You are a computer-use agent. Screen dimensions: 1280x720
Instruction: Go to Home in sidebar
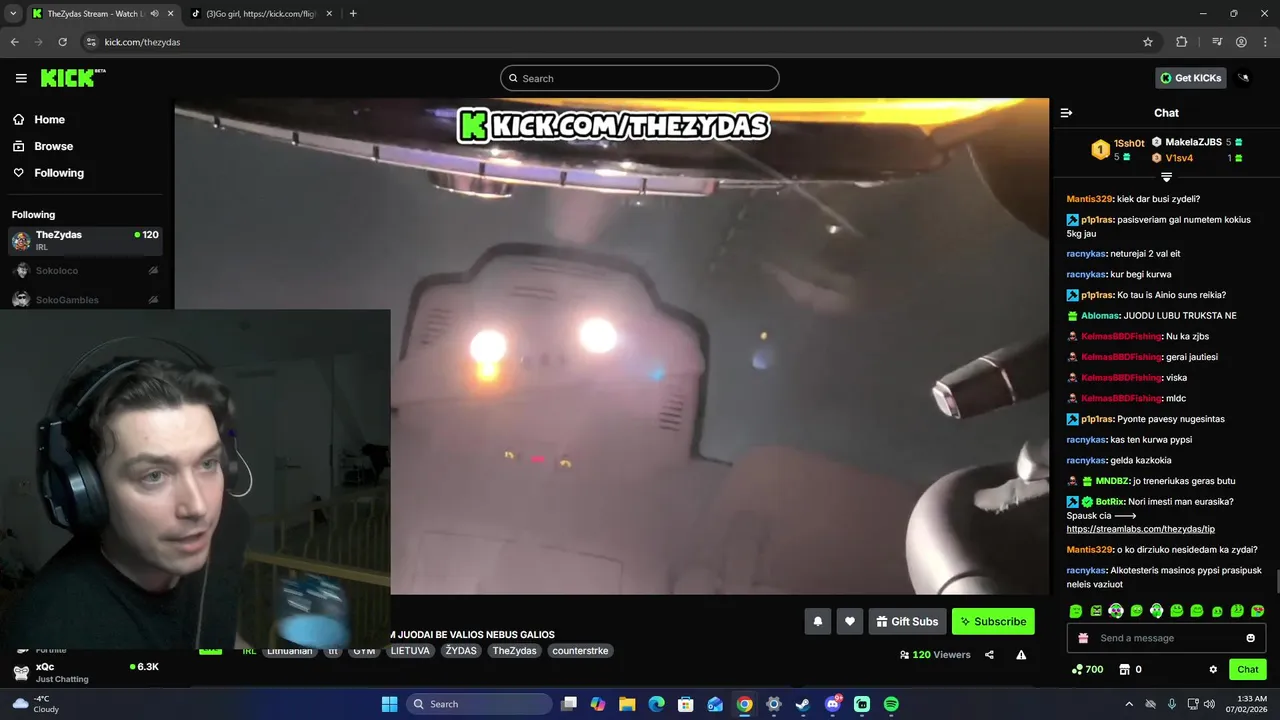pyautogui.click(x=49, y=119)
